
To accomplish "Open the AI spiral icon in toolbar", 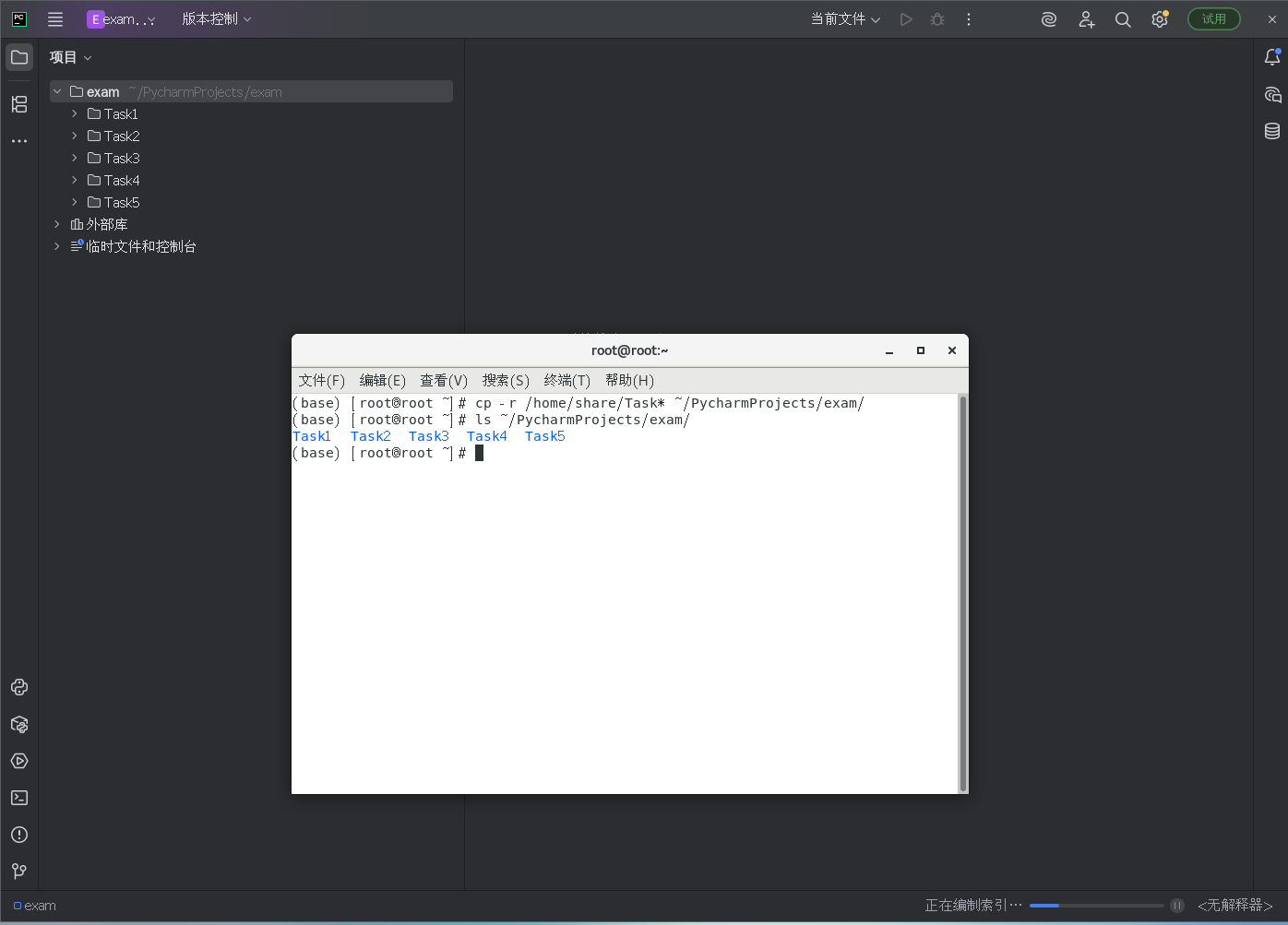I will [1049, 19].
